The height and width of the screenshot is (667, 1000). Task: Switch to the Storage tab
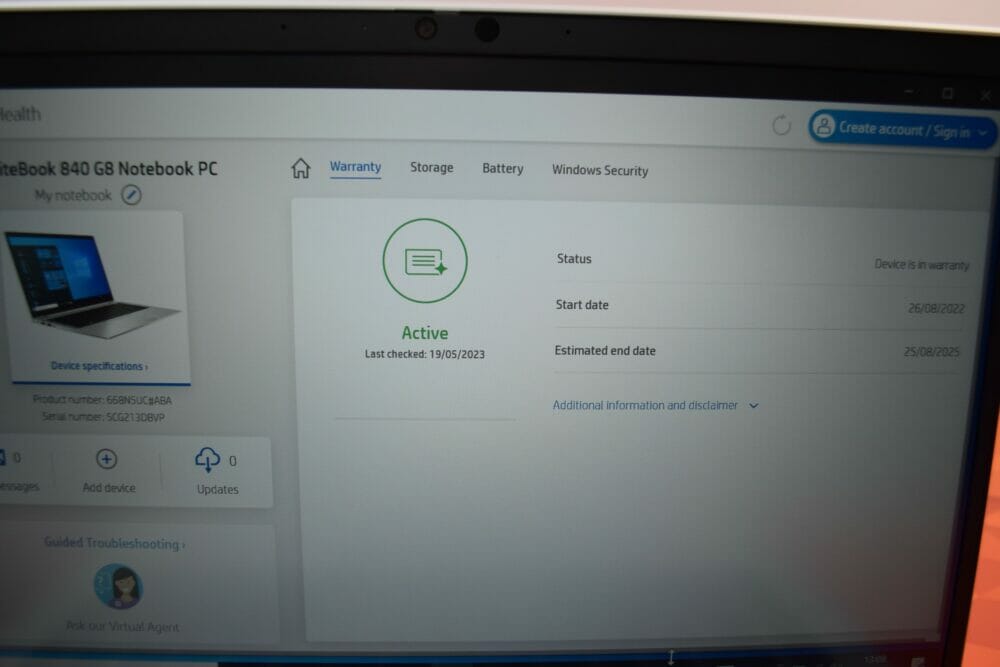pyautogui.click(x=432, y=168)
